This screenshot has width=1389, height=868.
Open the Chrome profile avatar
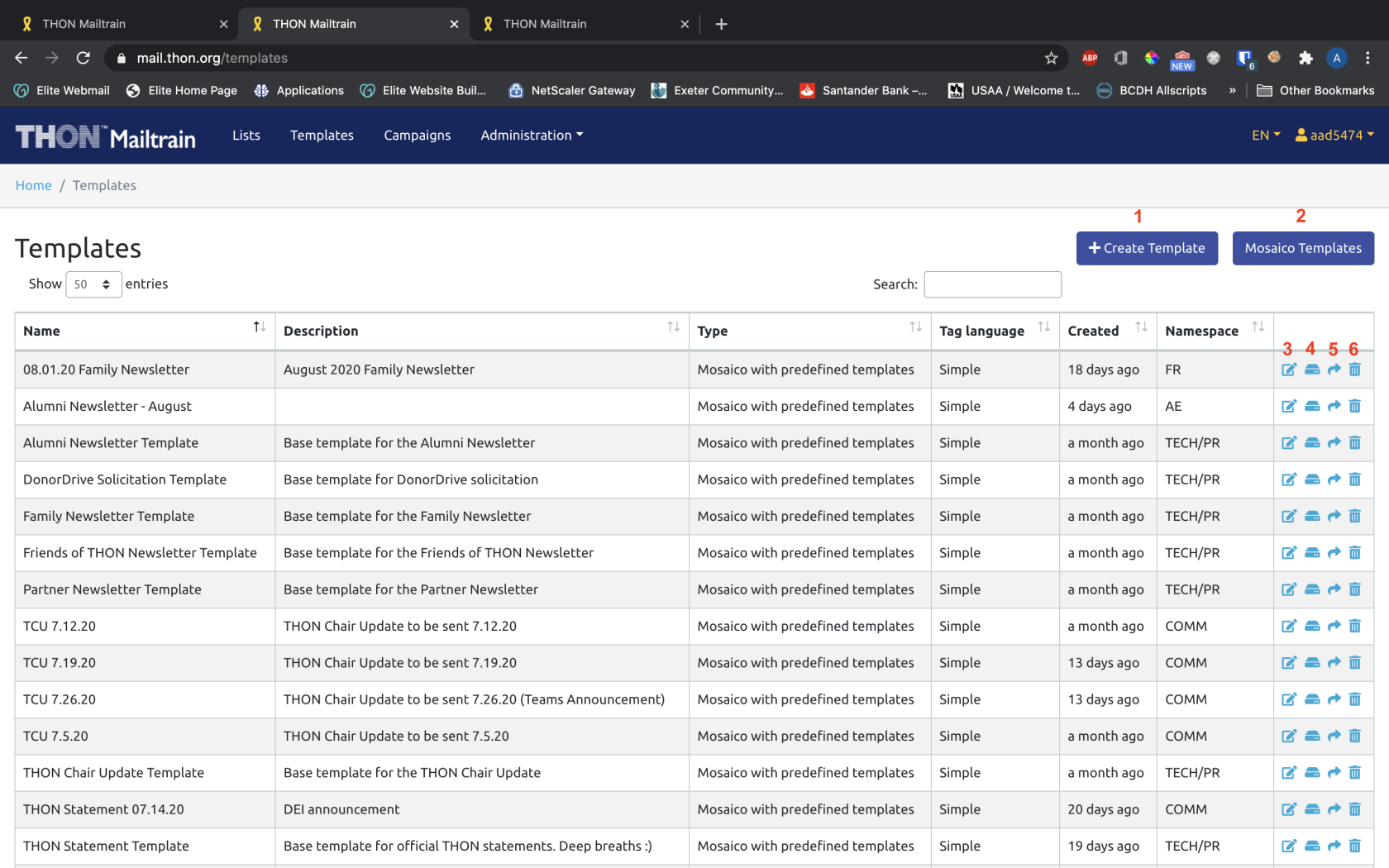[1337, 58]
